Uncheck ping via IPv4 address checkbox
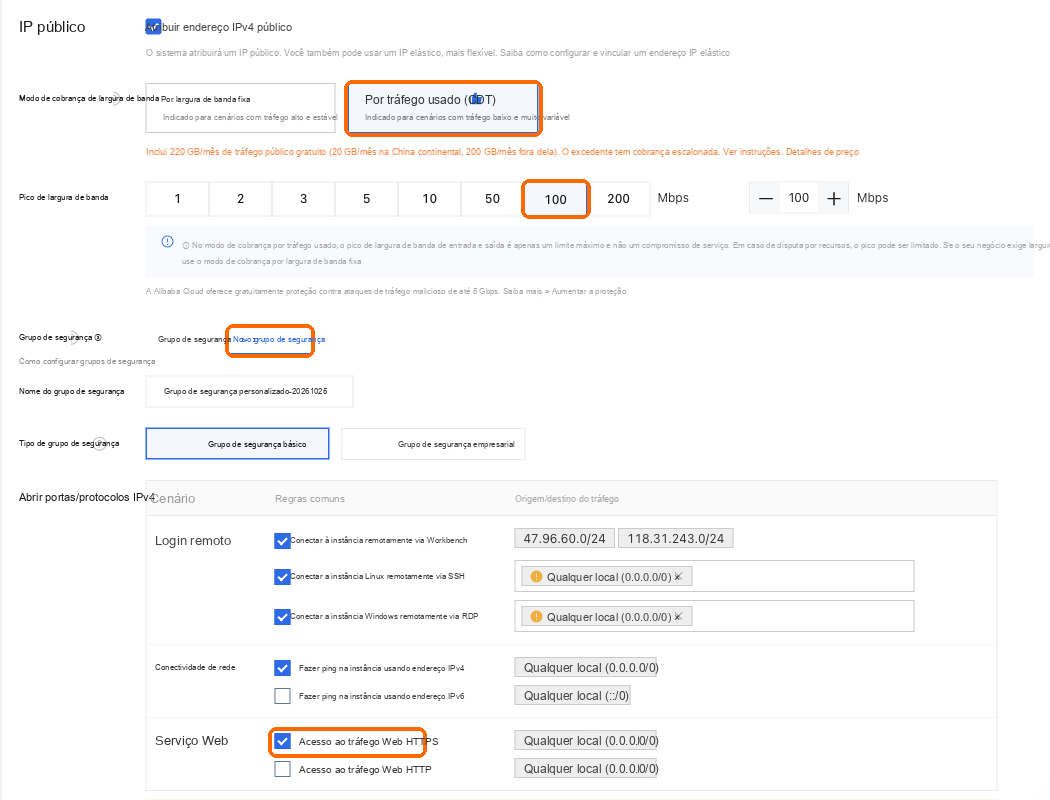The height and width of the screenshot is (800, 1050). [282, 667]
